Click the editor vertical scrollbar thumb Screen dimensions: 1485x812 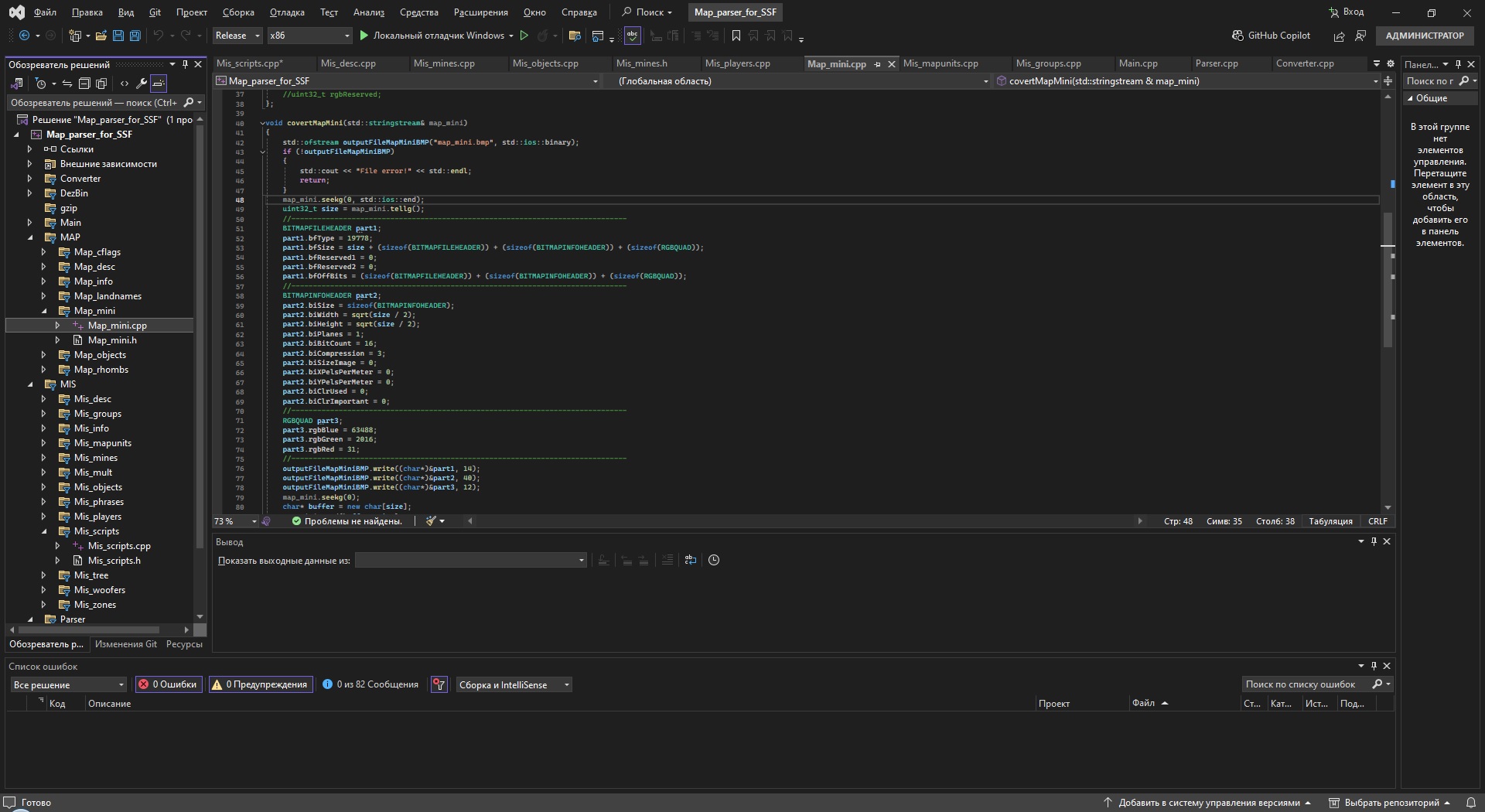(1388, 280)
